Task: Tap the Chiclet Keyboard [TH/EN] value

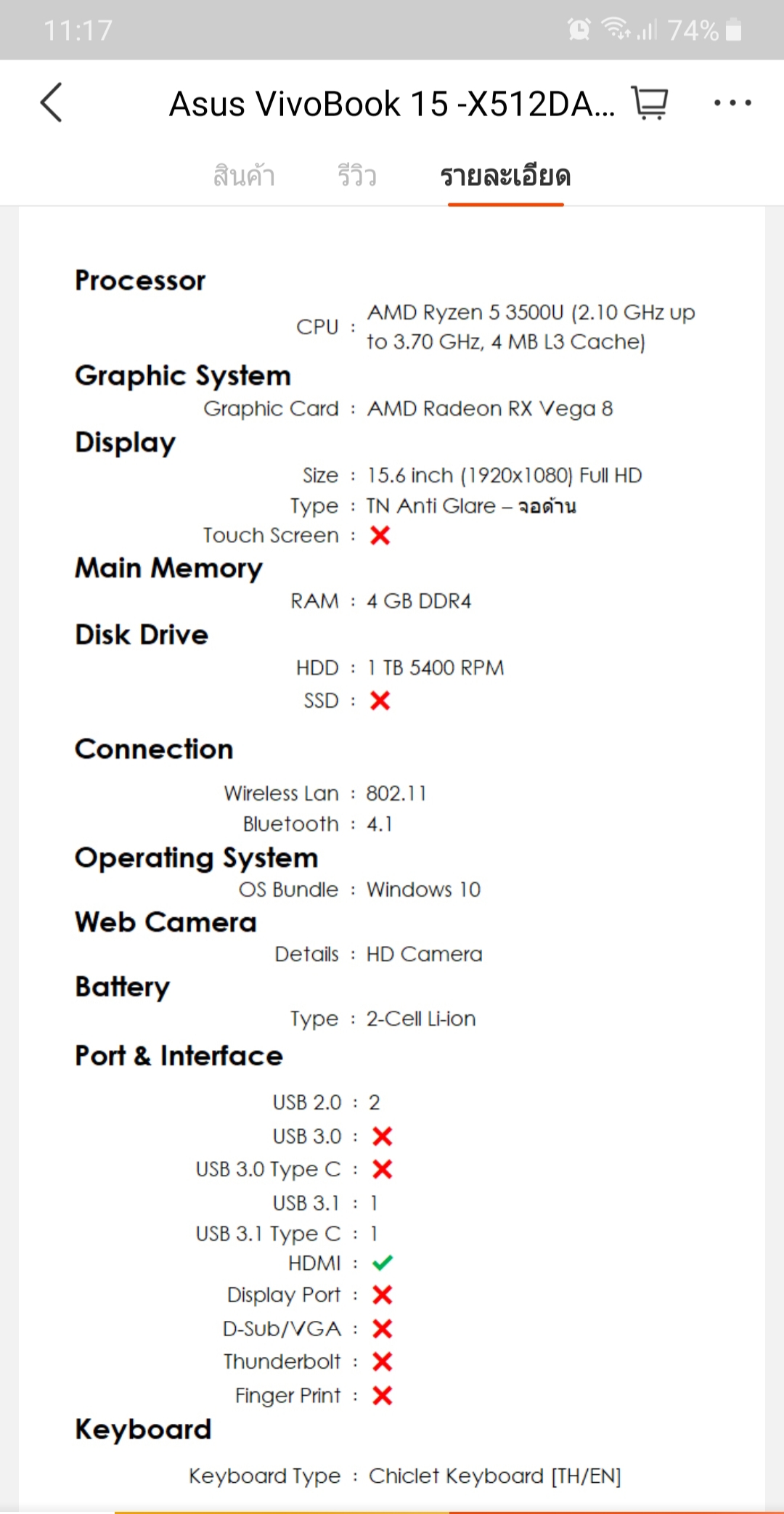Action: click(x=494, y=1476)
